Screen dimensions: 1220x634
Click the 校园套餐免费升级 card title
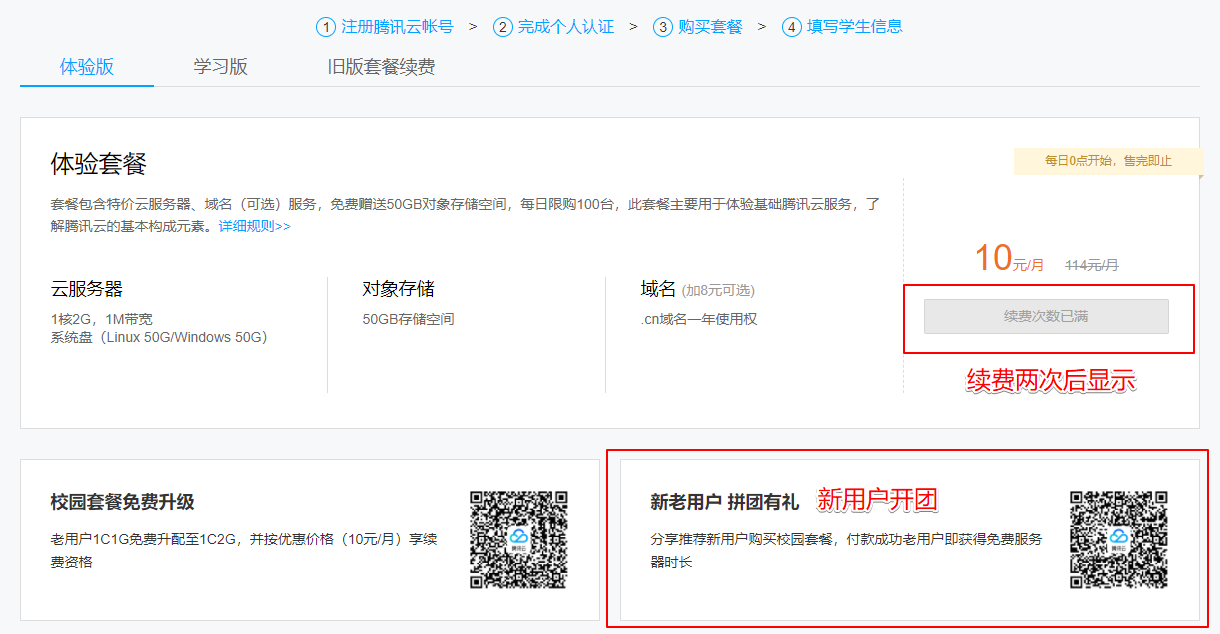[122, 502]
